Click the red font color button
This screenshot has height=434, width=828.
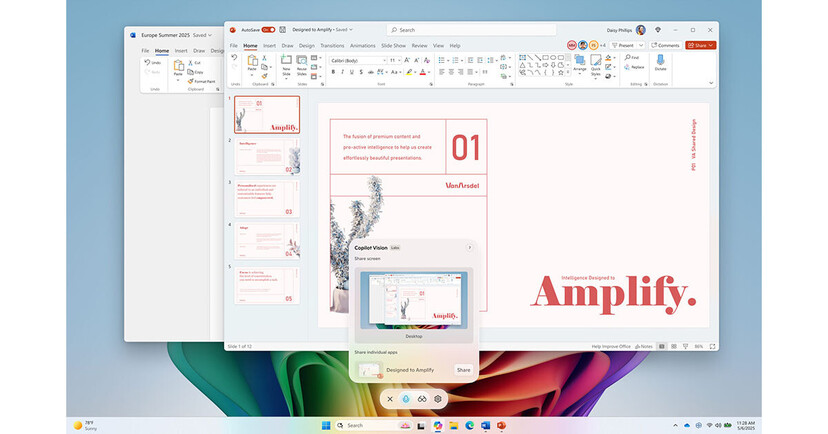click(x=422, y=72)
